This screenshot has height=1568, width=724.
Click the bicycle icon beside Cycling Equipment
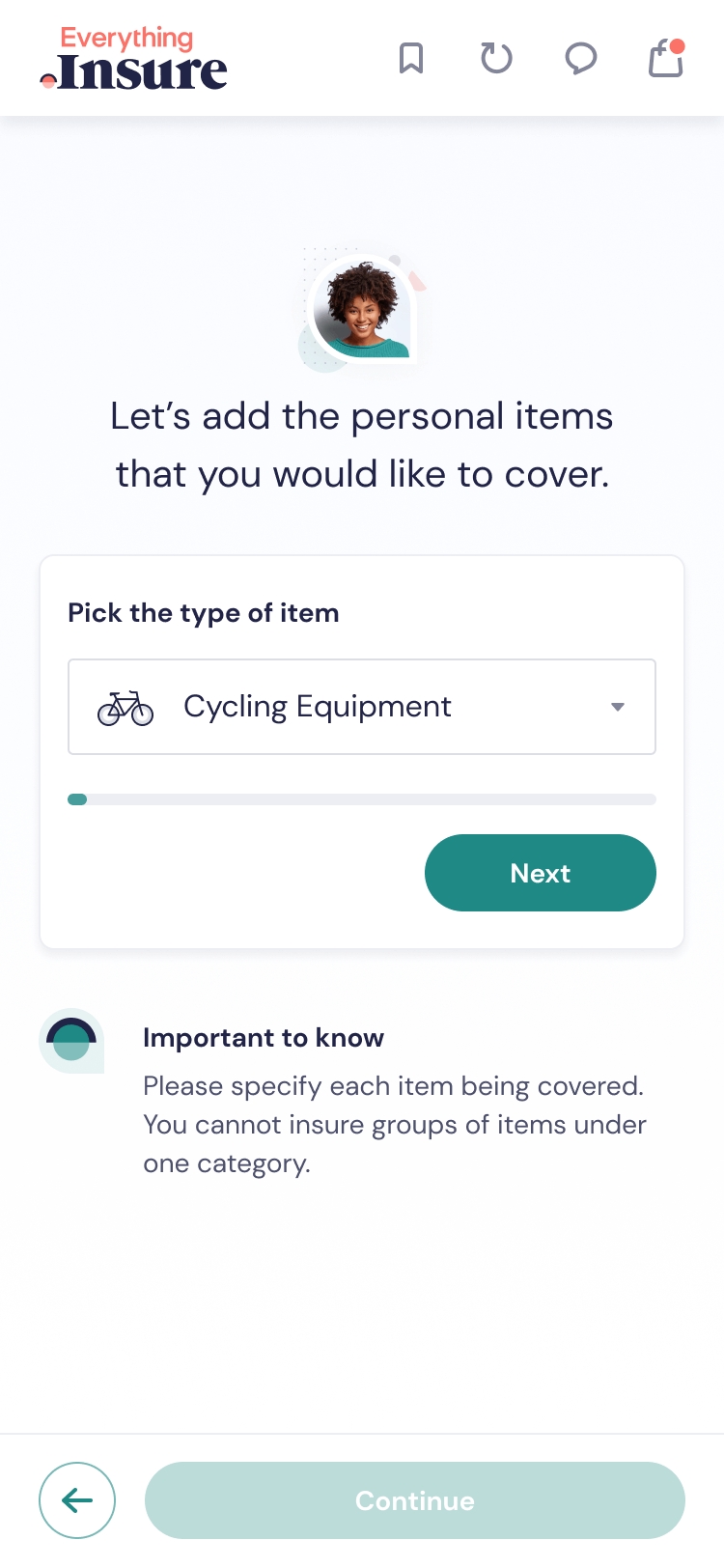[x=125, y=706]
